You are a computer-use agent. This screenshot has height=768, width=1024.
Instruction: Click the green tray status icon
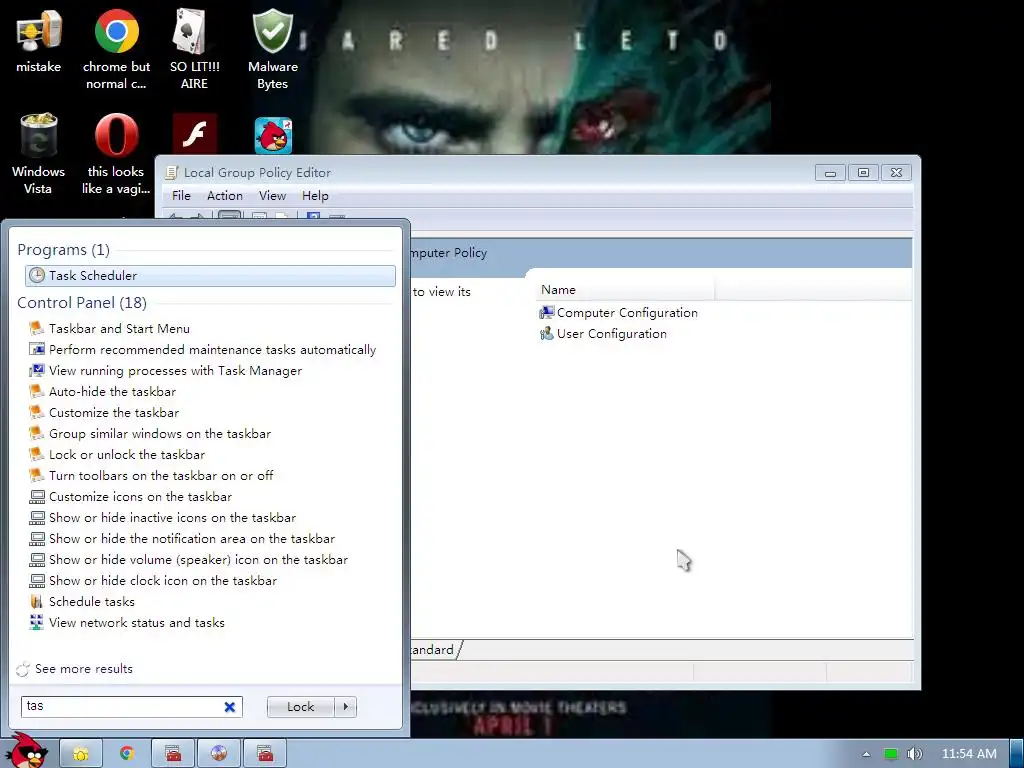[891, 754]
